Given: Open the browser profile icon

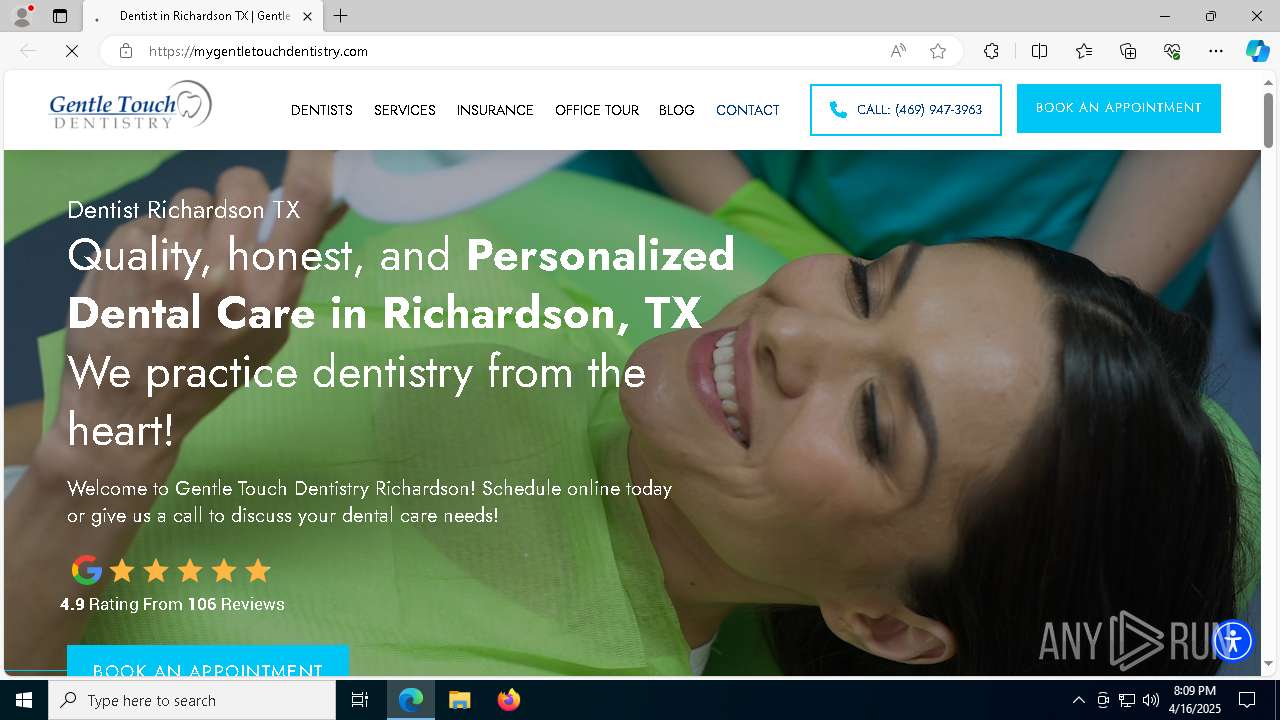Looking at the screenshot, I should tap(21, 16).
